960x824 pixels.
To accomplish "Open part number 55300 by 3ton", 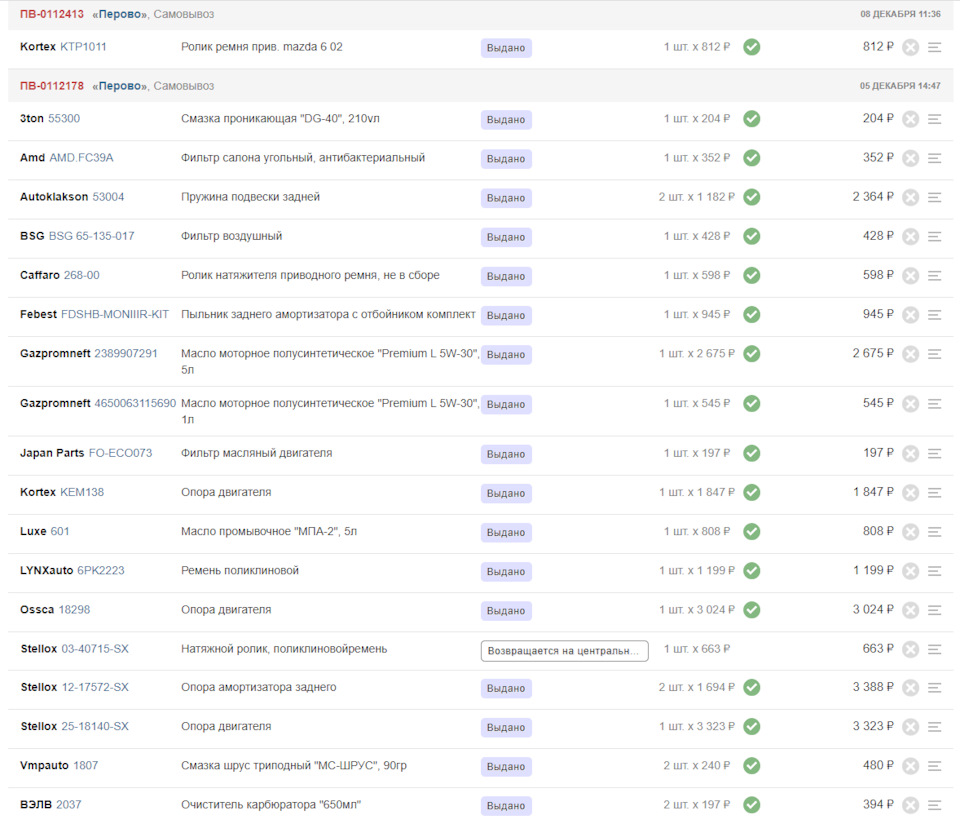I will [x=64, y=118].
